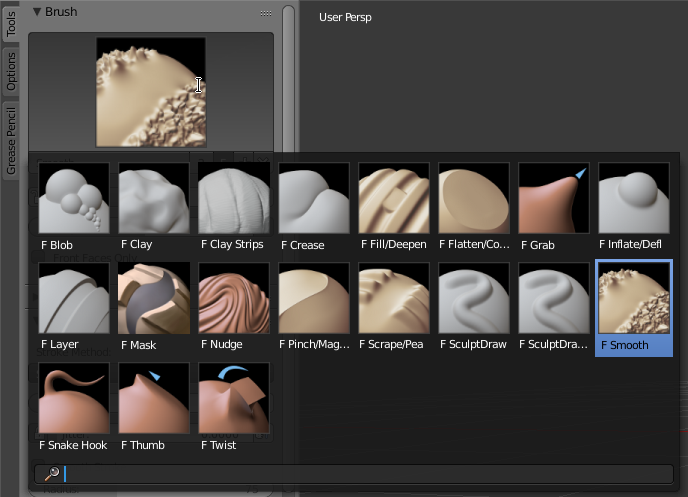The width and height of the screenshot is (688, 497).
Task: Open the Tools sidebar tab
Action: pos(11,25)
